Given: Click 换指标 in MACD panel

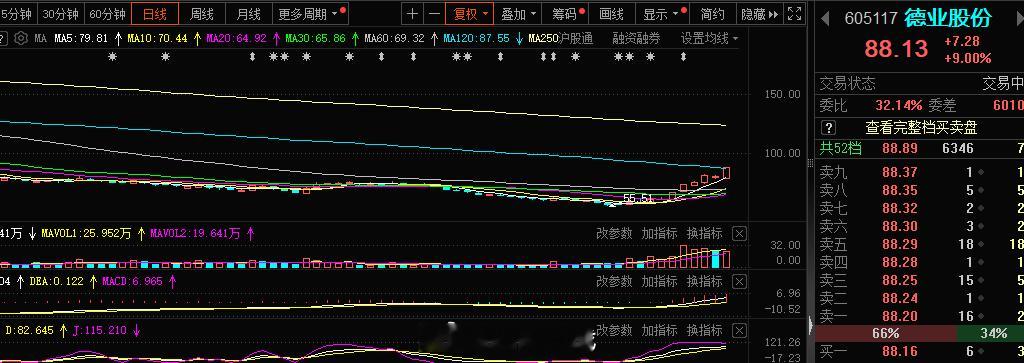Looking at the screenshot, I should 705,281.
